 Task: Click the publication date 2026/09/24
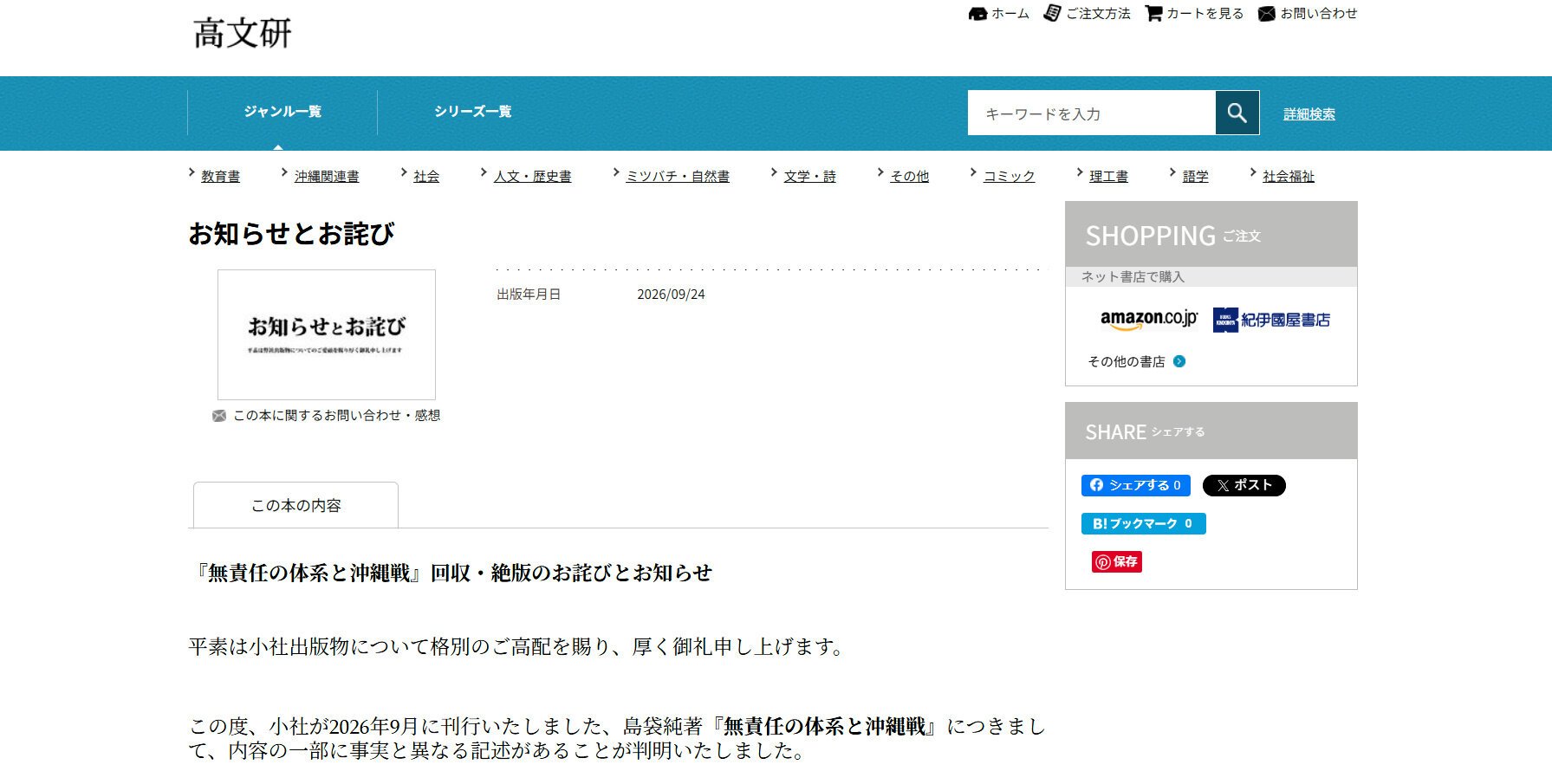click(671, 295)
